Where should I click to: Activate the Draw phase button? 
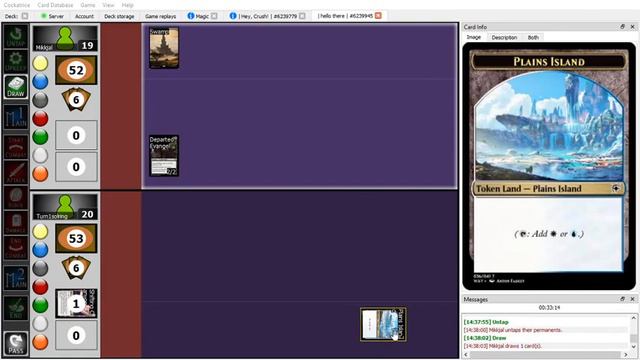click(16, 87)
